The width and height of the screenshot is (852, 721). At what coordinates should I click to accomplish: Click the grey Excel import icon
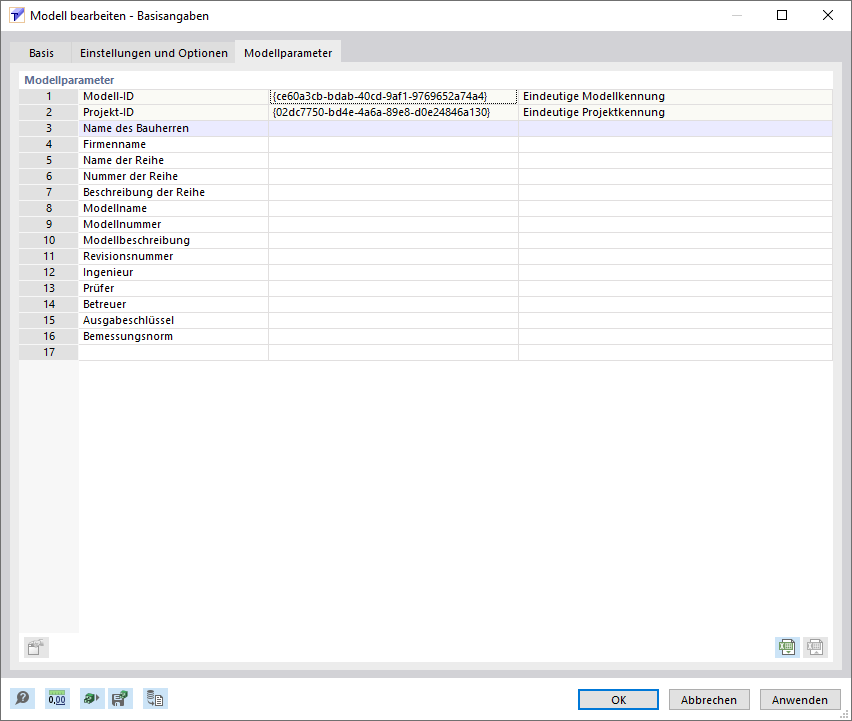(x=815, y=647)
